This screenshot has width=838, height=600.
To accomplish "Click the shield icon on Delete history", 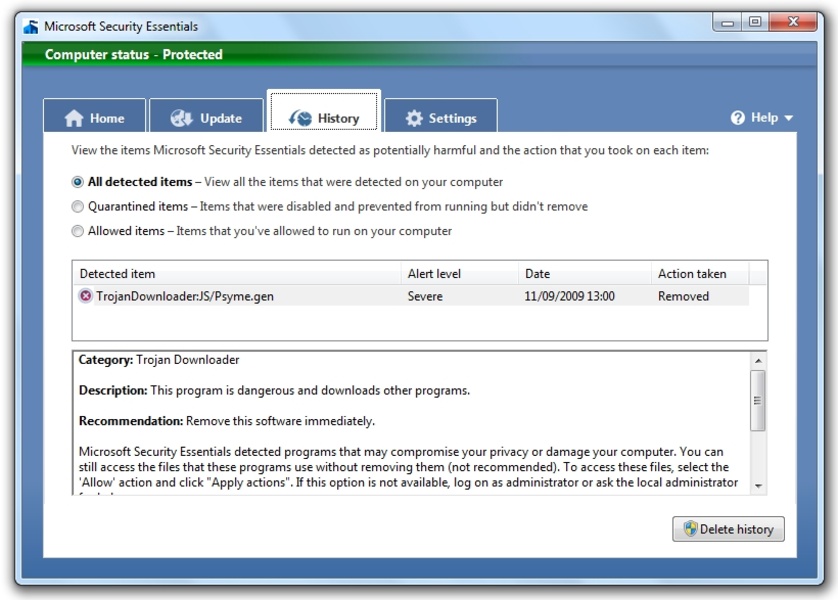I will point(689,529).
